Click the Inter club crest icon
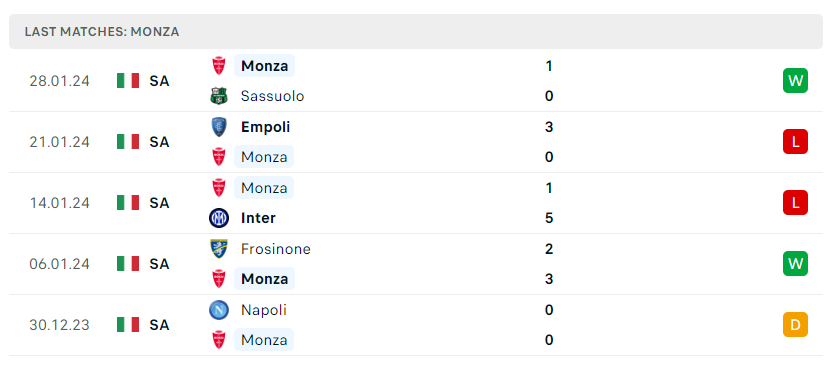This screenshot has height=367, width=830. pos(219,218)
